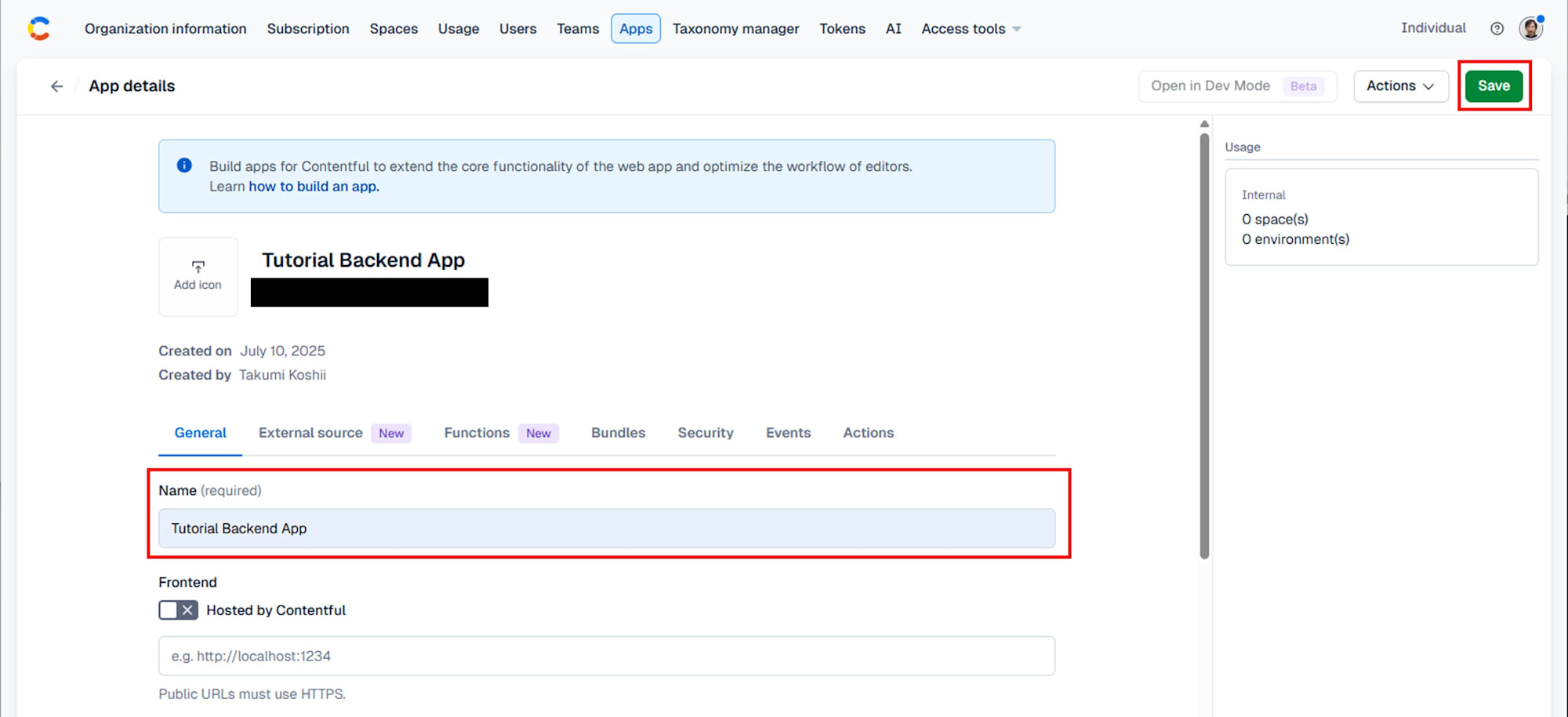The image size is (1568, 717).
Task: Open the user profile avatar
Action: (1530, 28)
